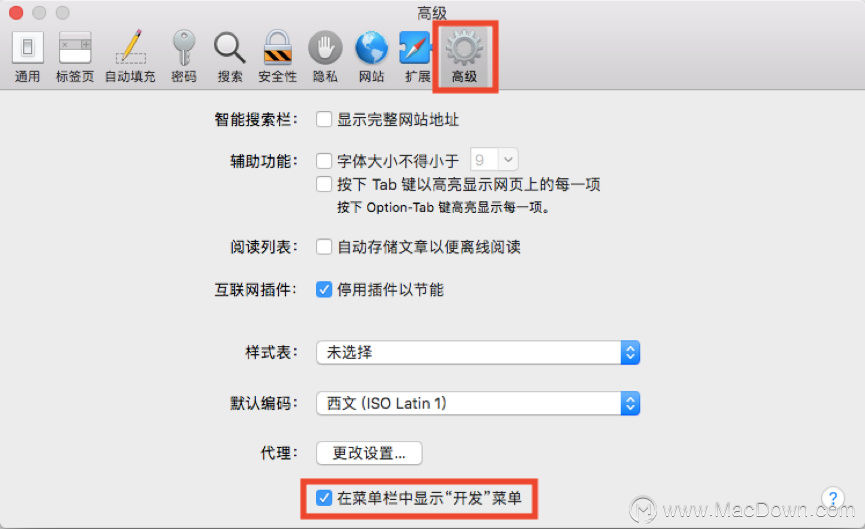This screenshot has height=529, width=865.
Task: Enable 自动存储文章以便离线阅读 checkbox
Action: [324, 247]
